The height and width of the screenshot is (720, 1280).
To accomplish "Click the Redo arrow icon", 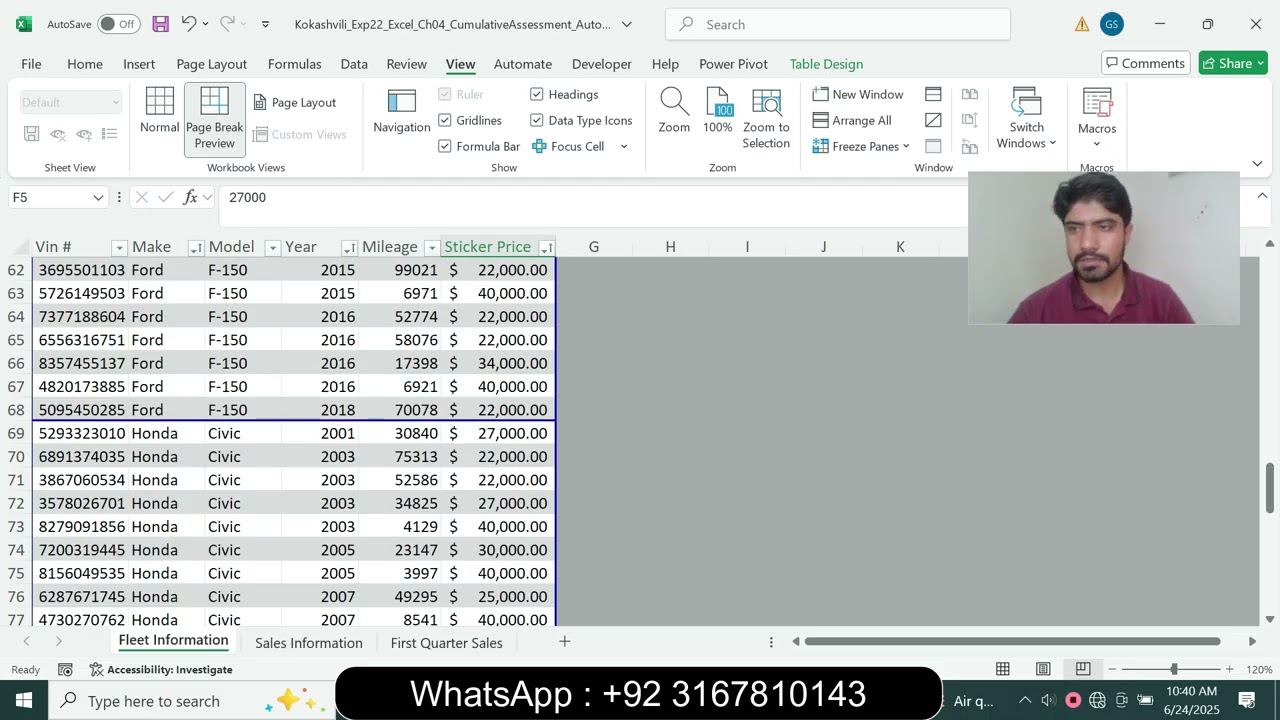I will tap(227, 24).
